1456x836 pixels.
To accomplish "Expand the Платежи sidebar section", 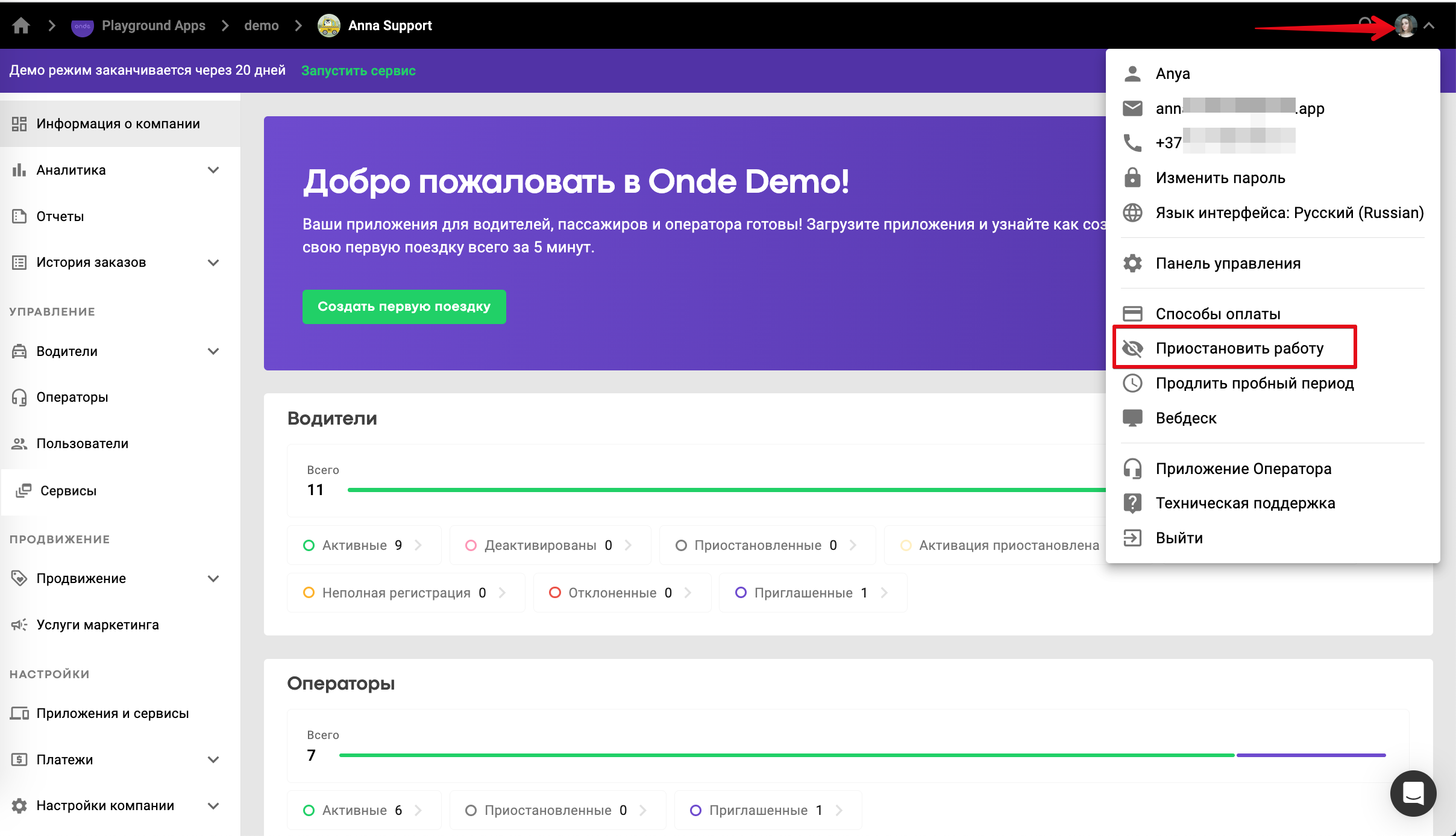I will [213, 760].
